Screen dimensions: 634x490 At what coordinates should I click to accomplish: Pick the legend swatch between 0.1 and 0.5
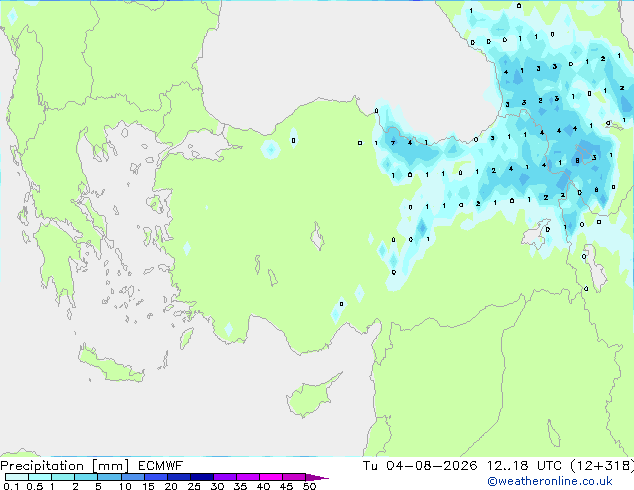(x=17, y=477)
